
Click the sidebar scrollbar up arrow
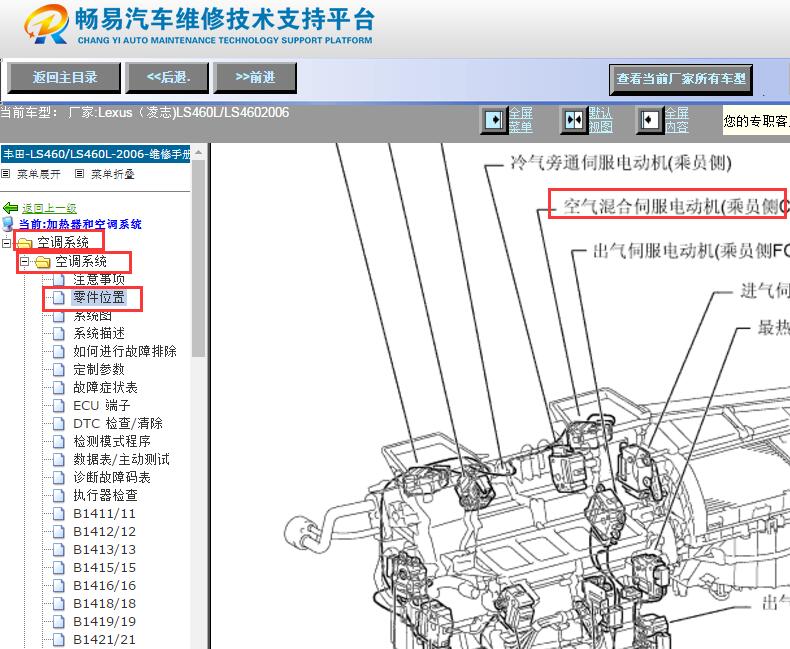click(199, 152)
